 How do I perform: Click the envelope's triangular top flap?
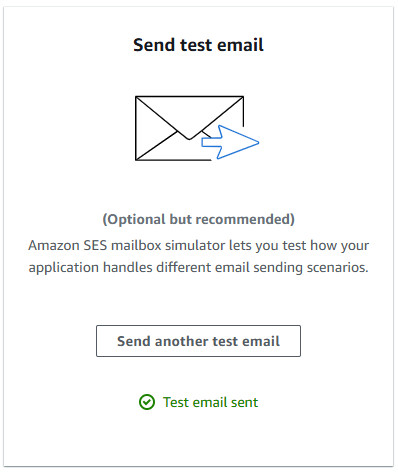[189, 115]
